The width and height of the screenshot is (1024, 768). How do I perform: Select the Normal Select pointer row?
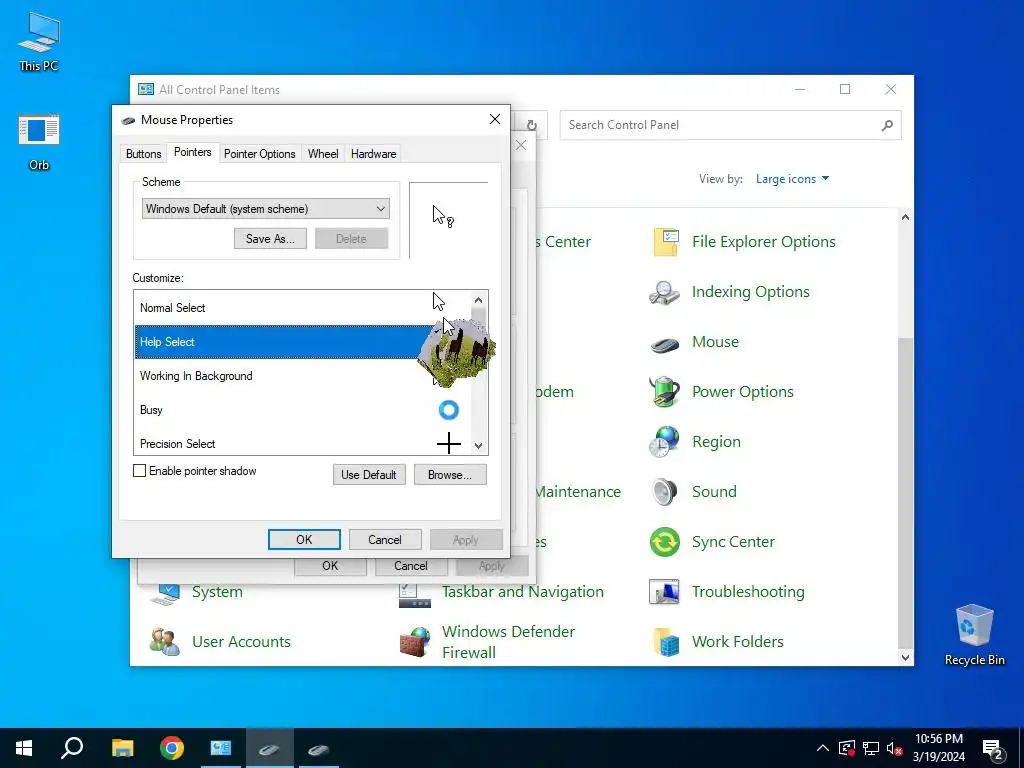(x=302, y=308)
